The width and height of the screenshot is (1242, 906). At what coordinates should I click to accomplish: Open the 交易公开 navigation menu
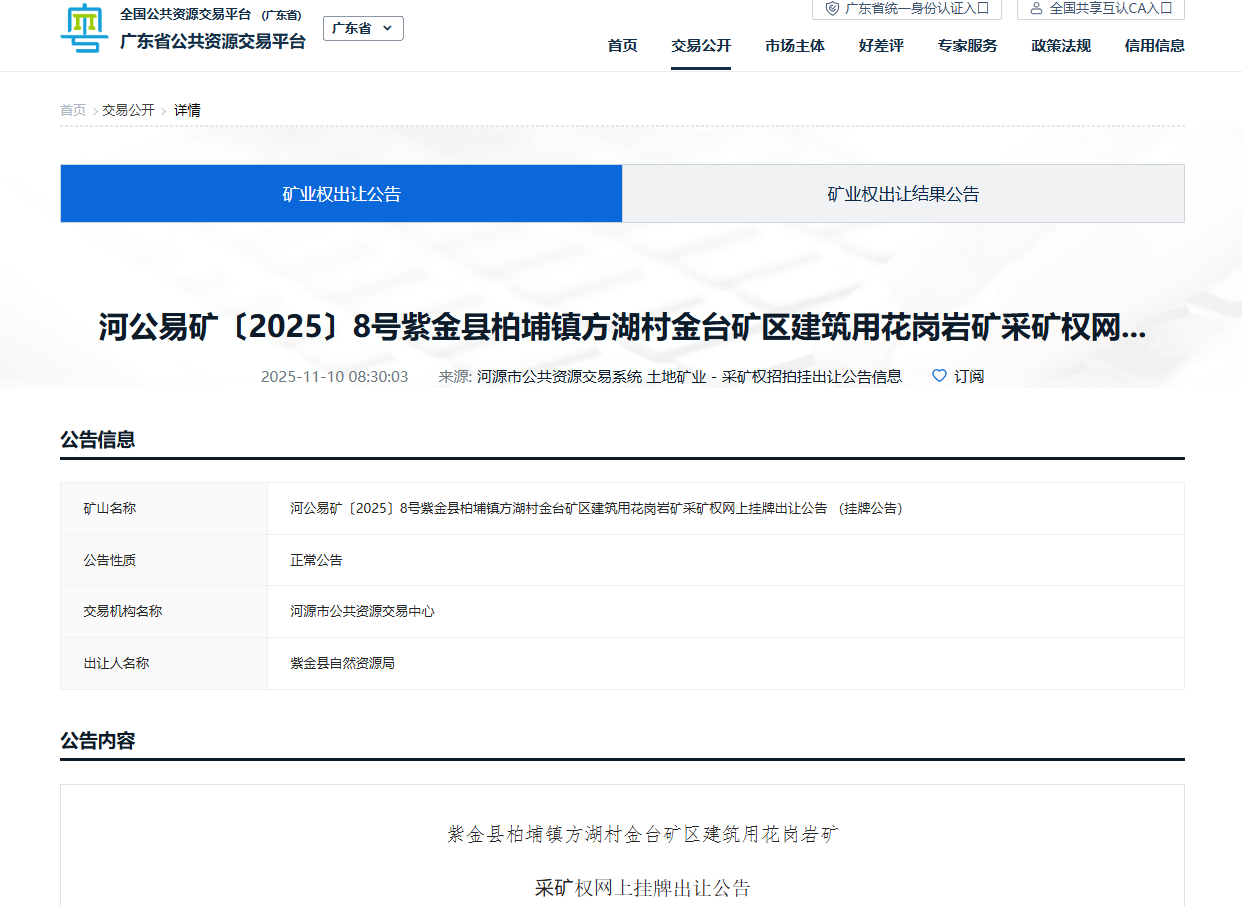click(701, 46)
